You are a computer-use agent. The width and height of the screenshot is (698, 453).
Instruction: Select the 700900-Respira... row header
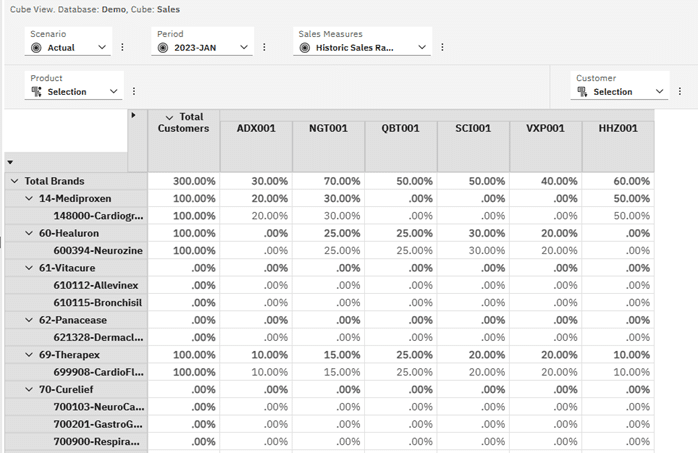pyautogui.click(x=76, y=441)
